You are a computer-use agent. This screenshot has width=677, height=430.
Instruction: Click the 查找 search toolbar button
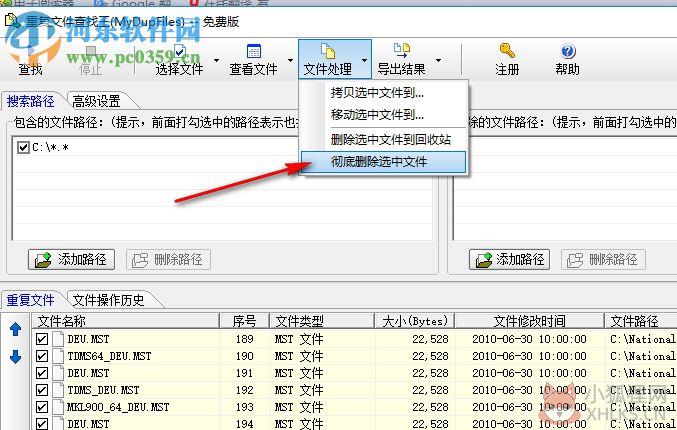30,60
